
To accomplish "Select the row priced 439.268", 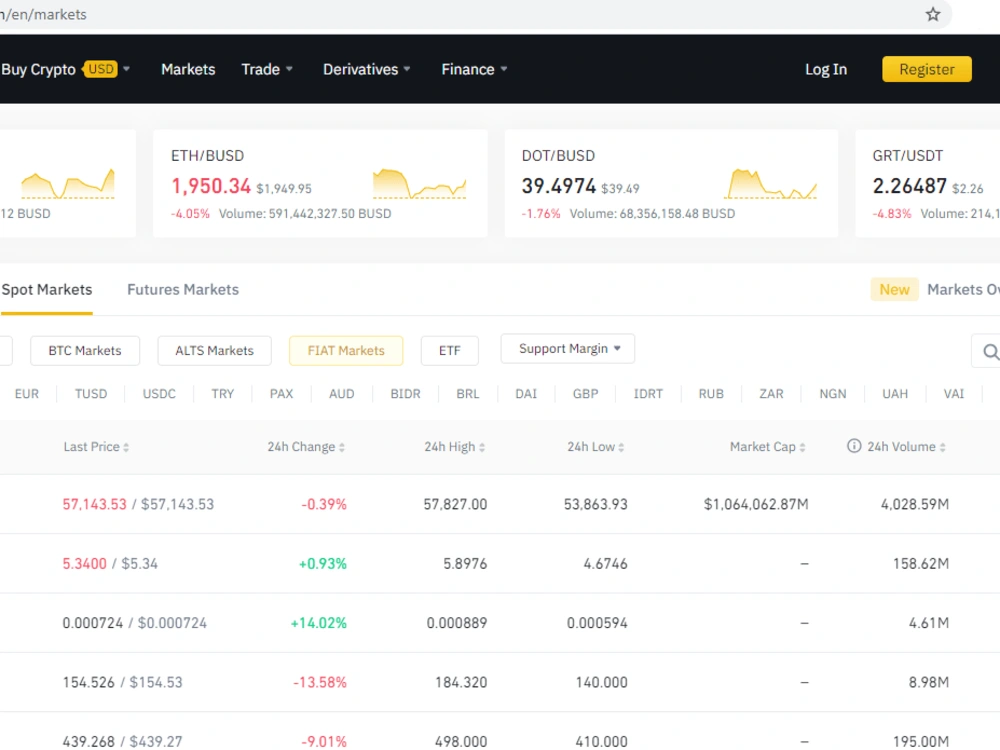I will tap(500, 732).
